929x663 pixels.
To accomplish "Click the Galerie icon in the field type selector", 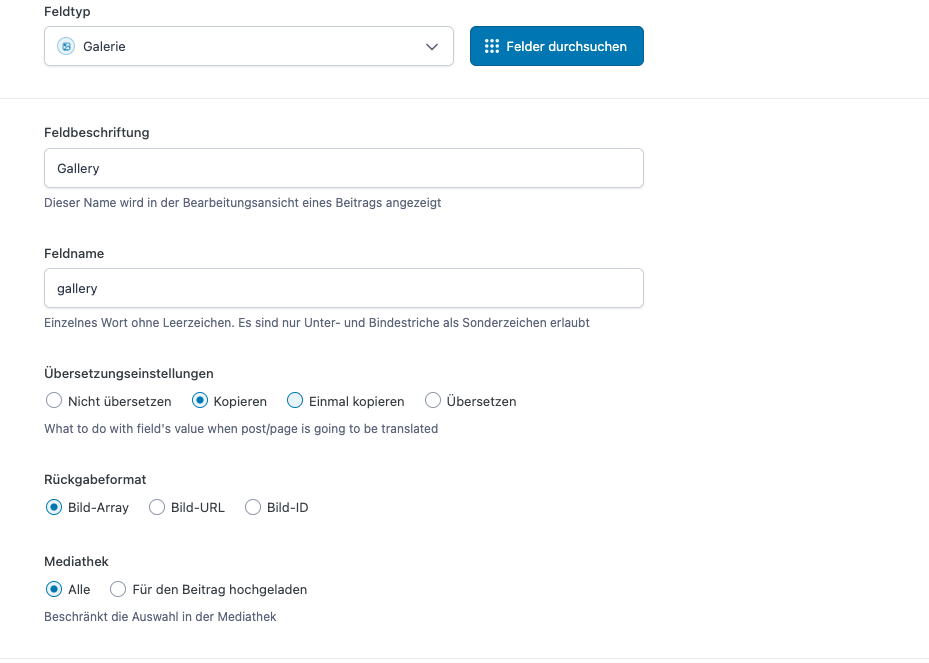I will (x=66, y=46).
